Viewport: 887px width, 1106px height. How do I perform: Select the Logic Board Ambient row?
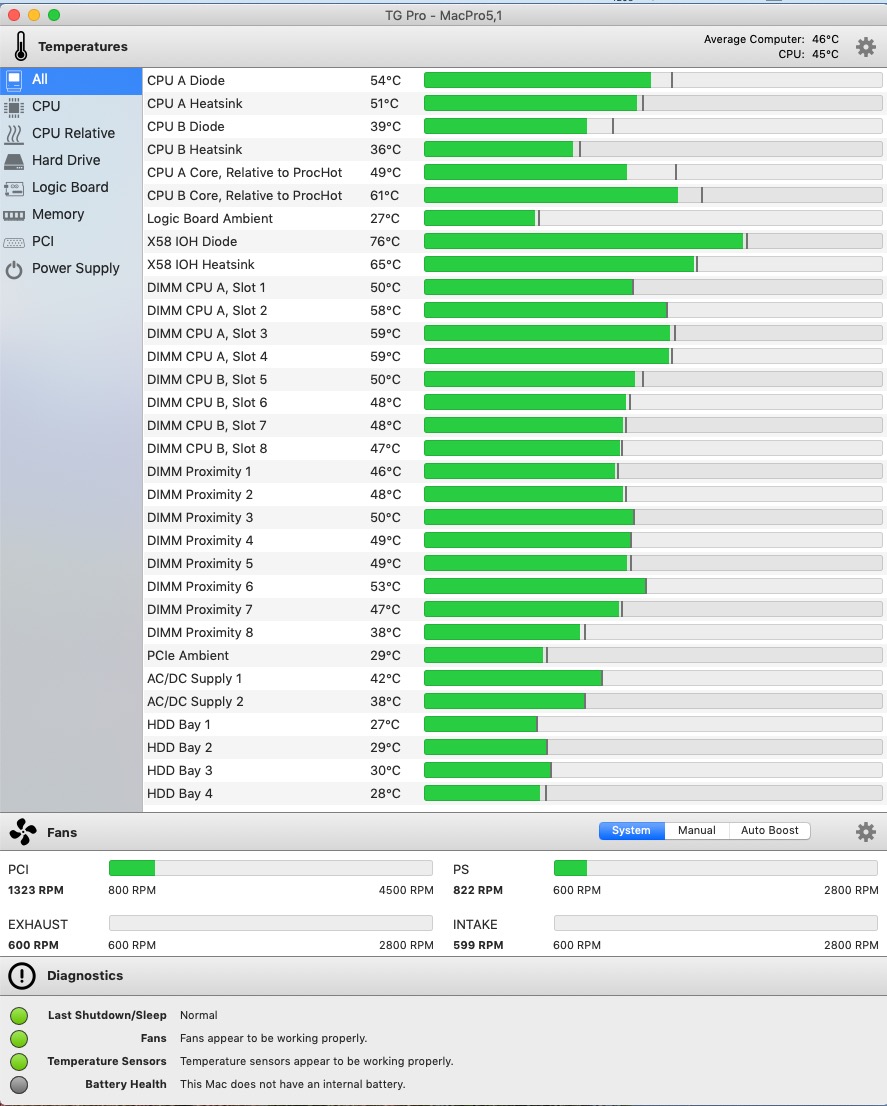(514, 219)
